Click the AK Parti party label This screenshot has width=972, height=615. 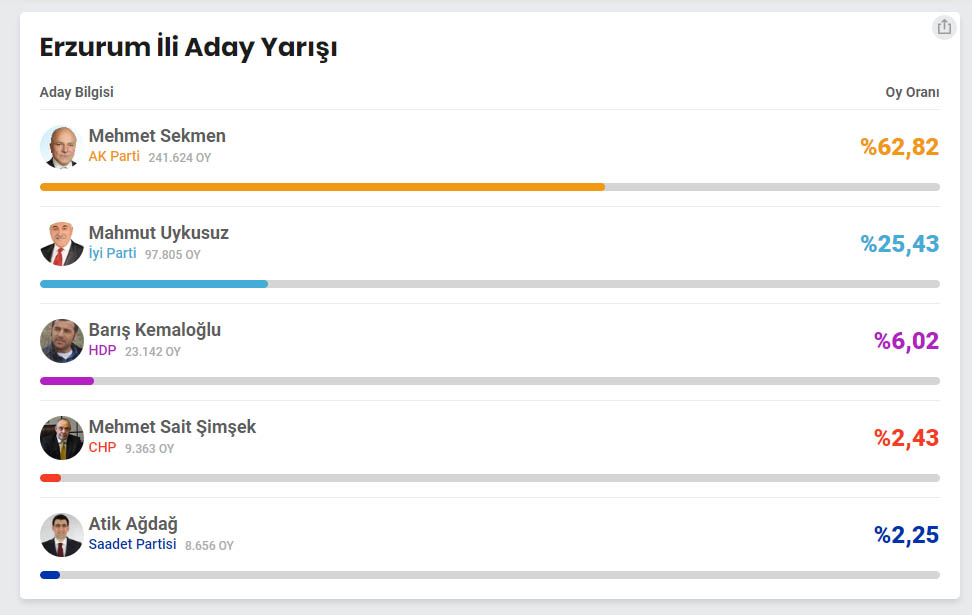point(114,156)
